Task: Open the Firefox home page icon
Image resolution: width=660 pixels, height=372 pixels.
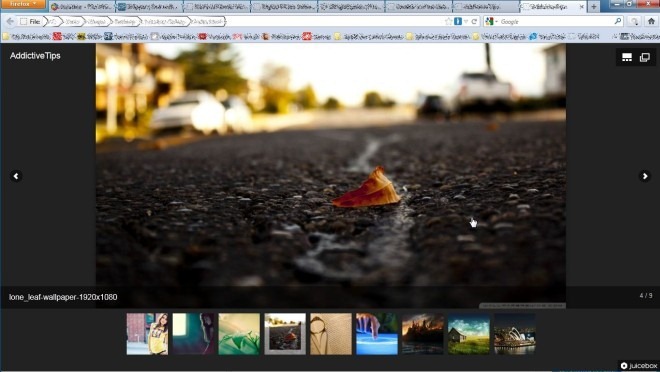Action: (652, 21)
